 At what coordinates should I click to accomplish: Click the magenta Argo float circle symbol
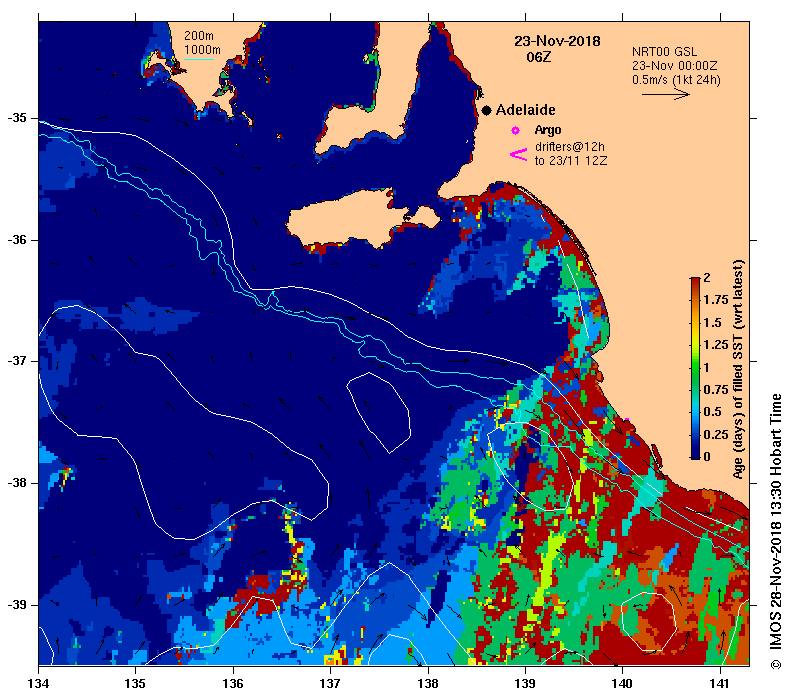515,131
